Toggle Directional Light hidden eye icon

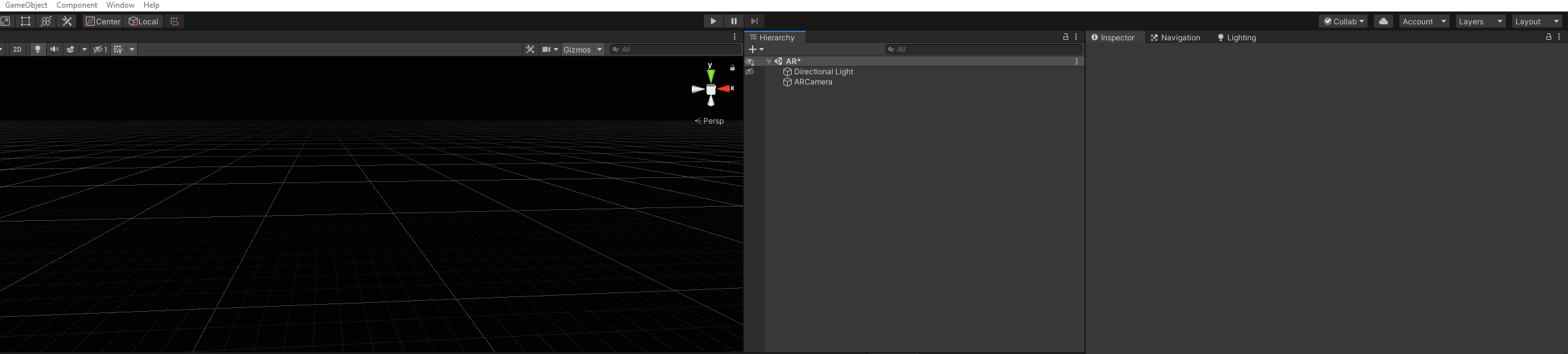click(749, 72)
